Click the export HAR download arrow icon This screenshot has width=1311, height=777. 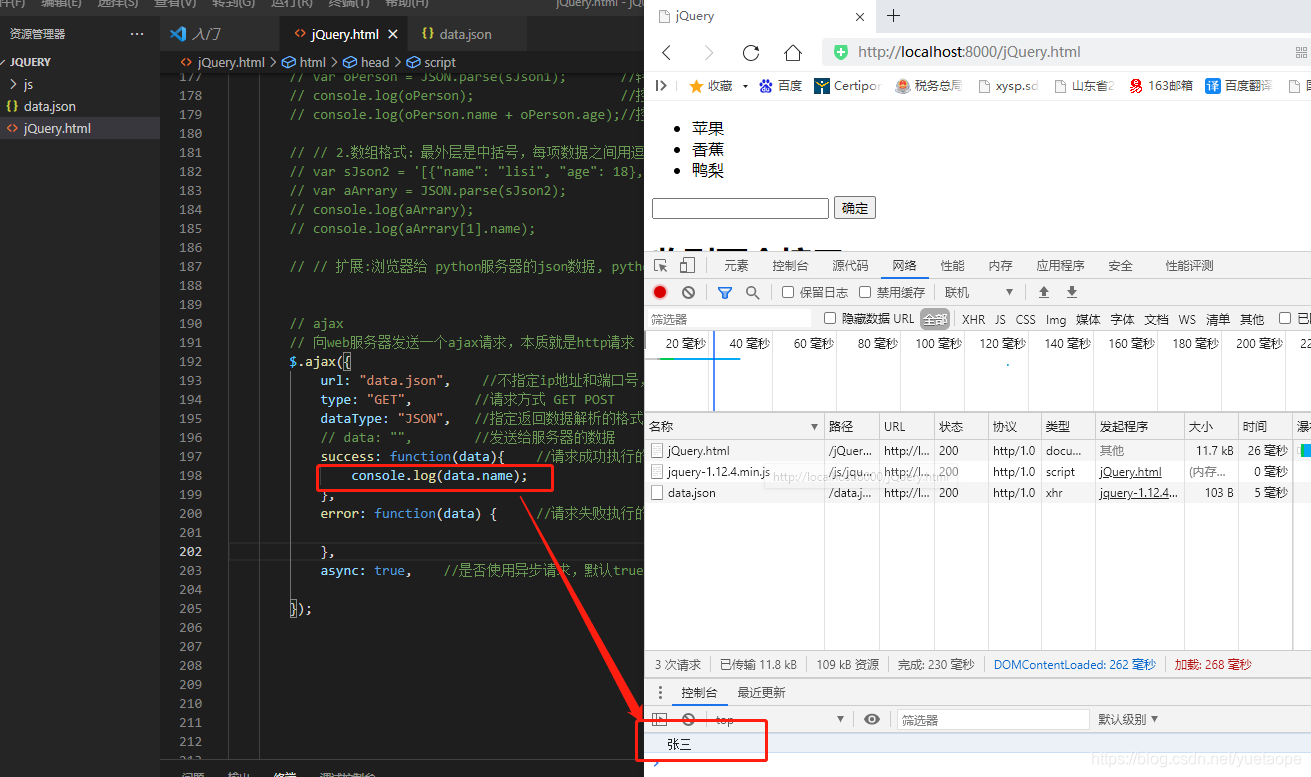(1072, 292)
